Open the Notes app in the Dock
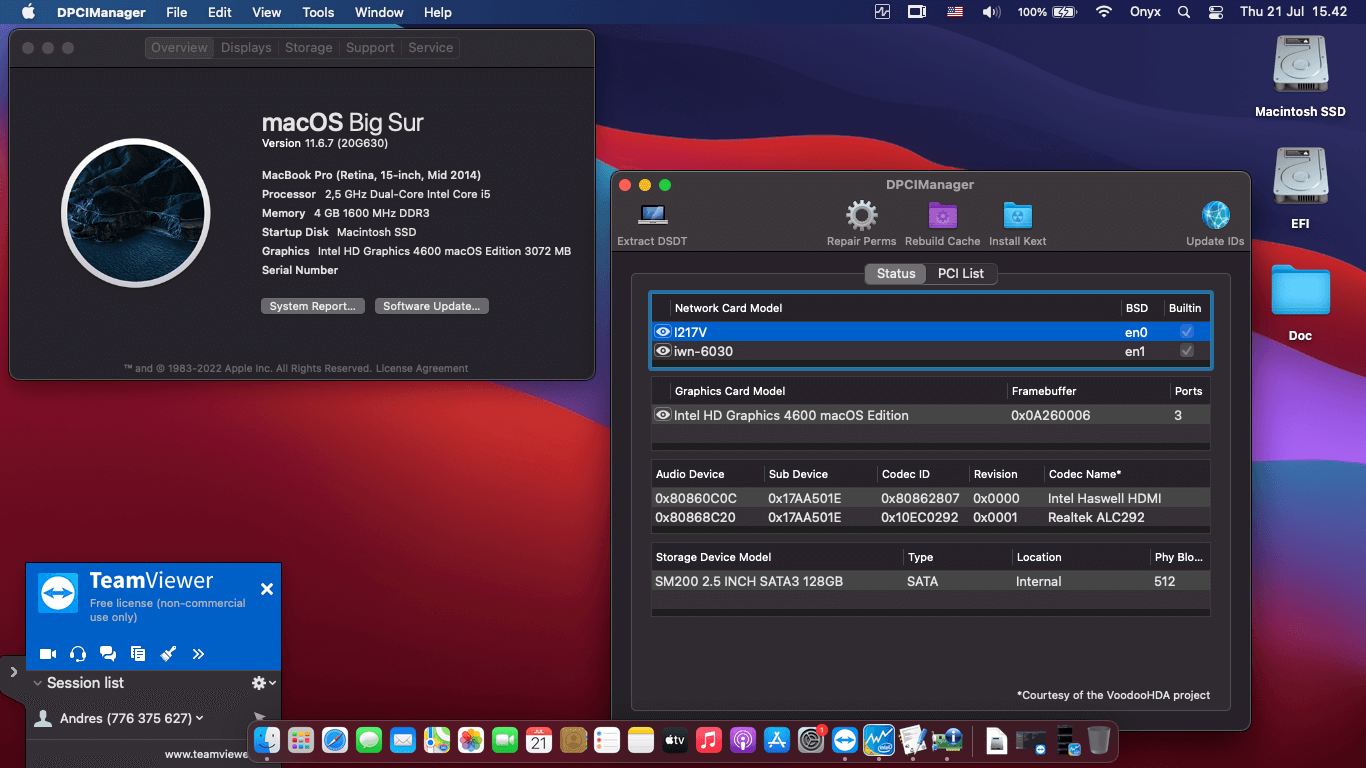 (641, 740)
